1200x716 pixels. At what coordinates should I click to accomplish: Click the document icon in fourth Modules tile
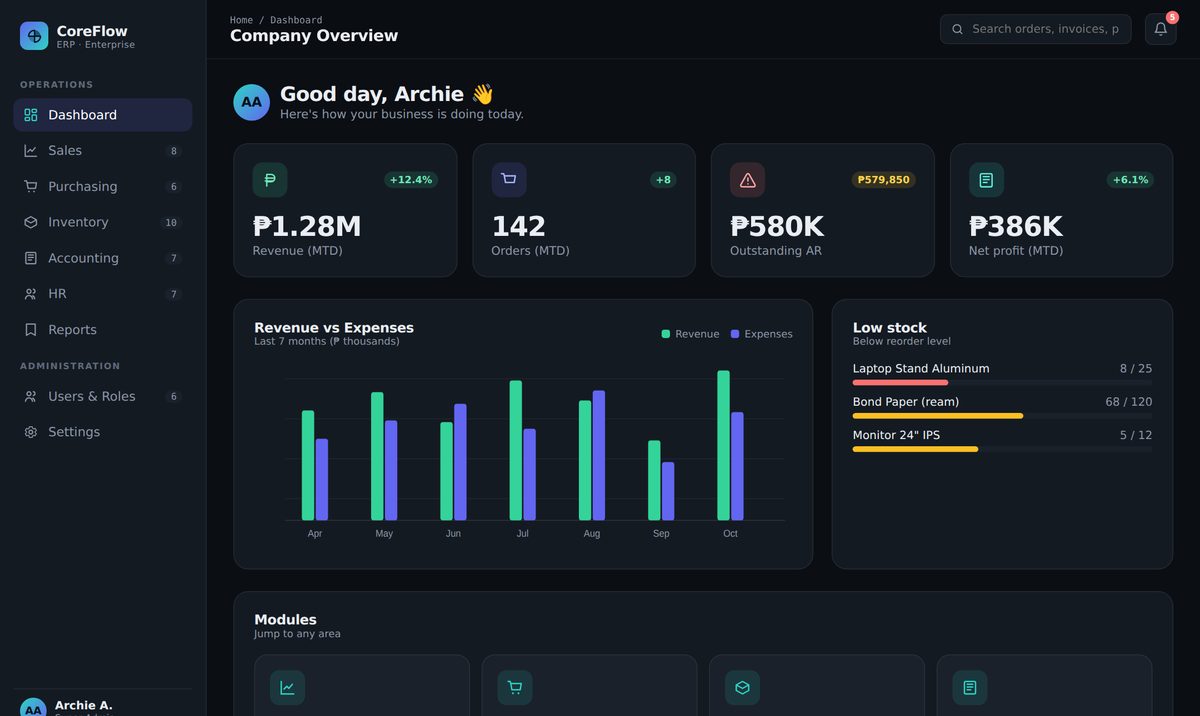click(970, 688)
